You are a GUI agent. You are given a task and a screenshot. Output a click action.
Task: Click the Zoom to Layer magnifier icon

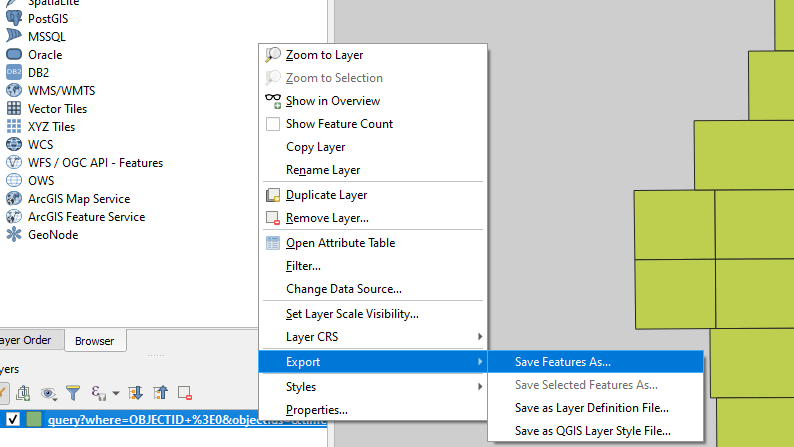273,55
